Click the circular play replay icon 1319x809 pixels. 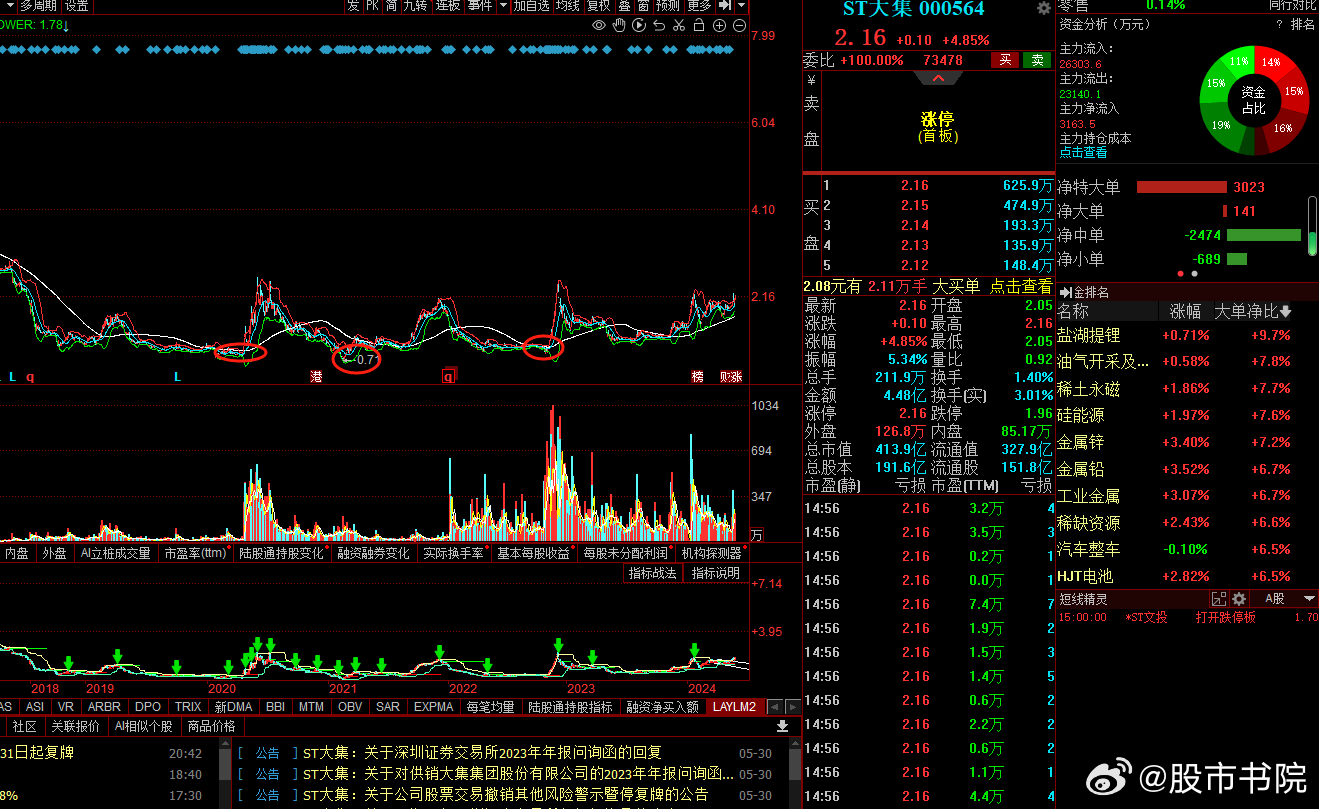(x=639, y=25)
